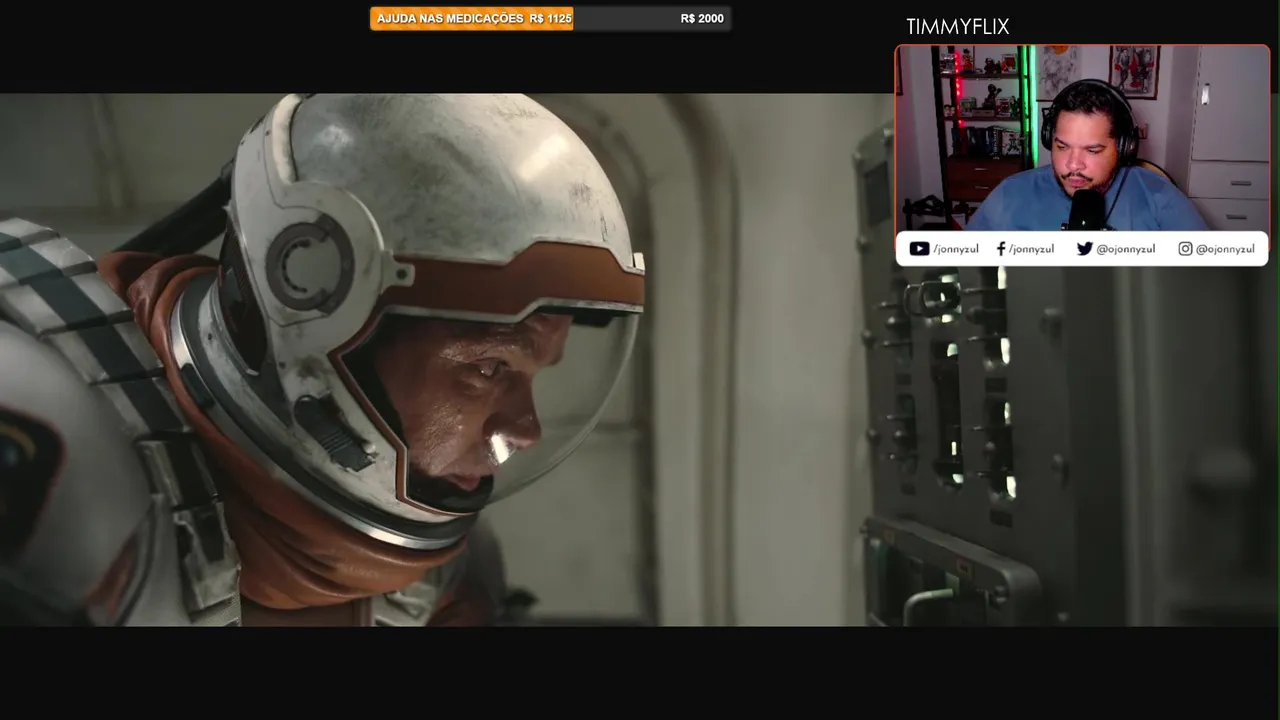Click the TIMMYFLIX title text

click(x=958, y=27)
